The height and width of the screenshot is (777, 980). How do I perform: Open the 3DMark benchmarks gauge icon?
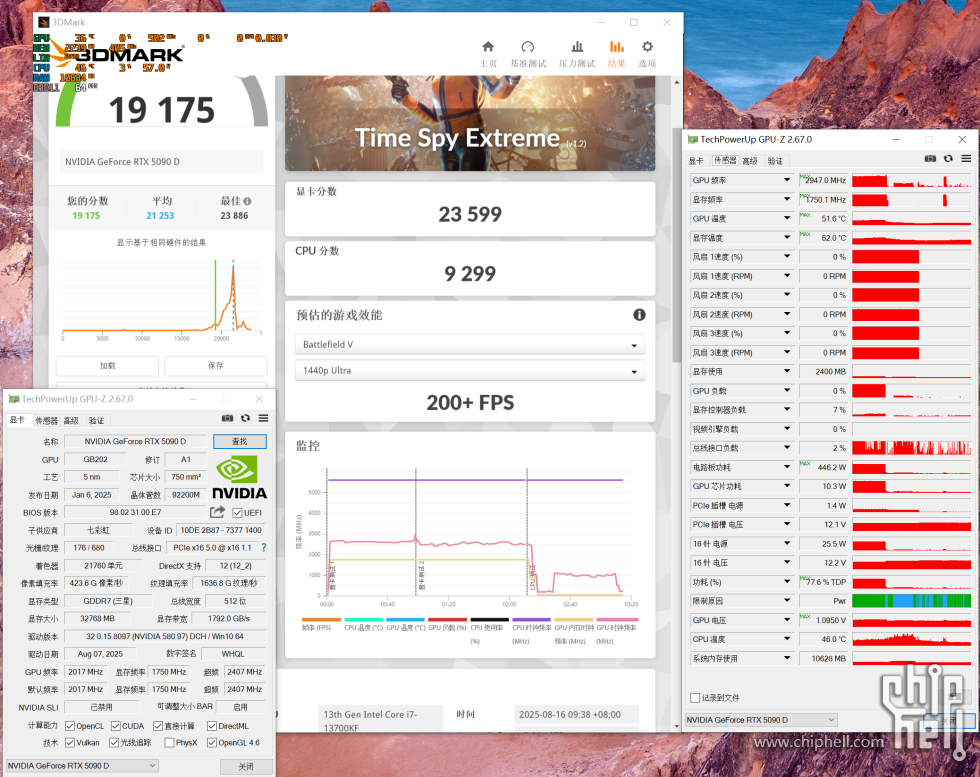(528, 47)
